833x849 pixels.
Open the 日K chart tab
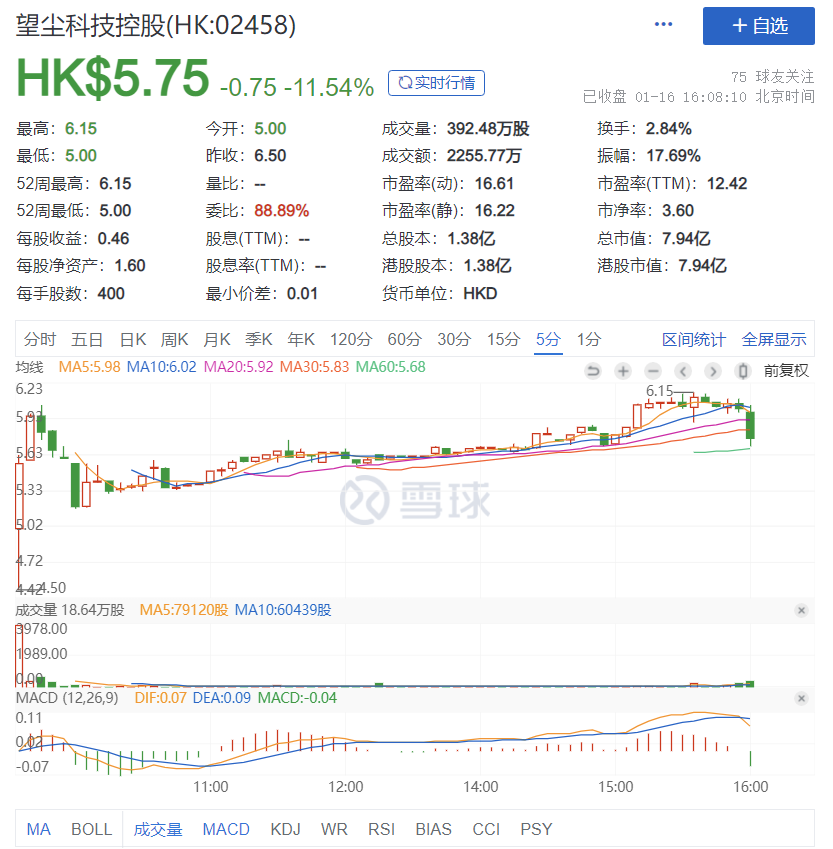[x=133, y=339]
